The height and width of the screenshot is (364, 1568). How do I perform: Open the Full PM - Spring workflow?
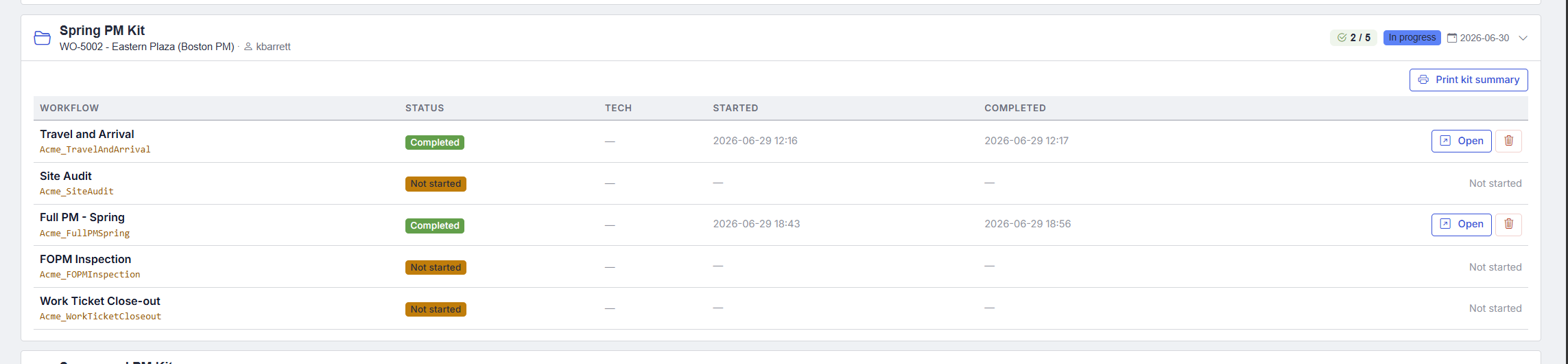1461,224
